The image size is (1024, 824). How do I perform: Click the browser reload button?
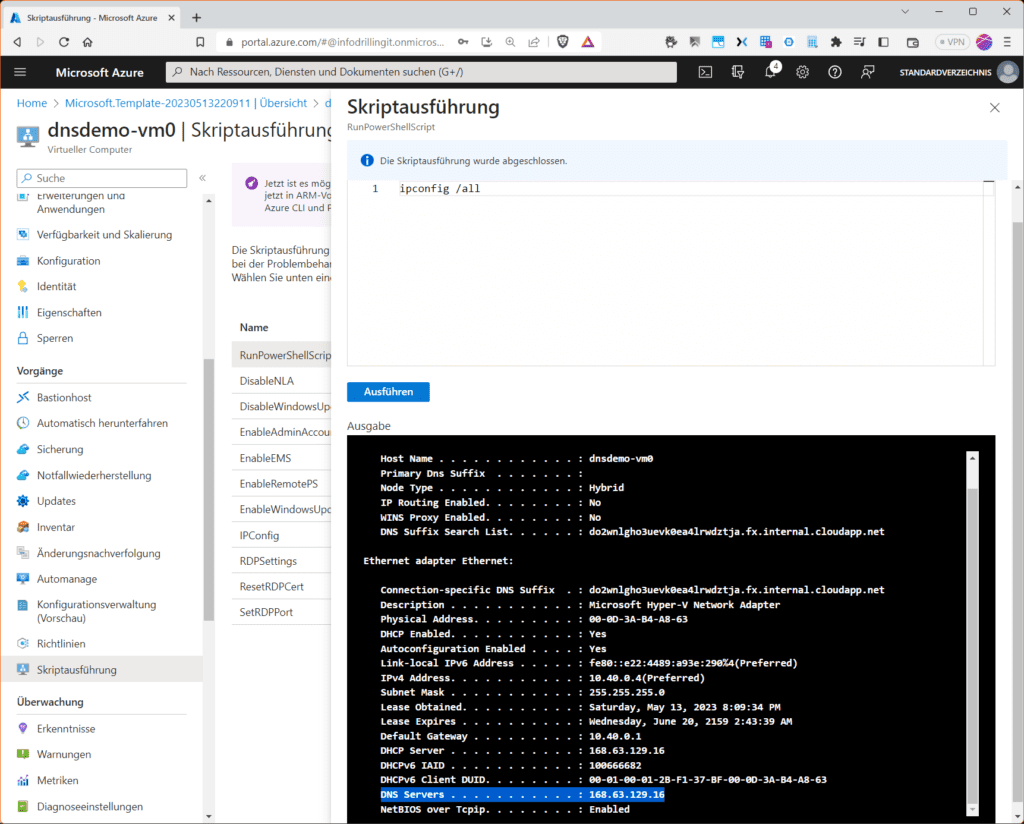click(x=64, y=42)
